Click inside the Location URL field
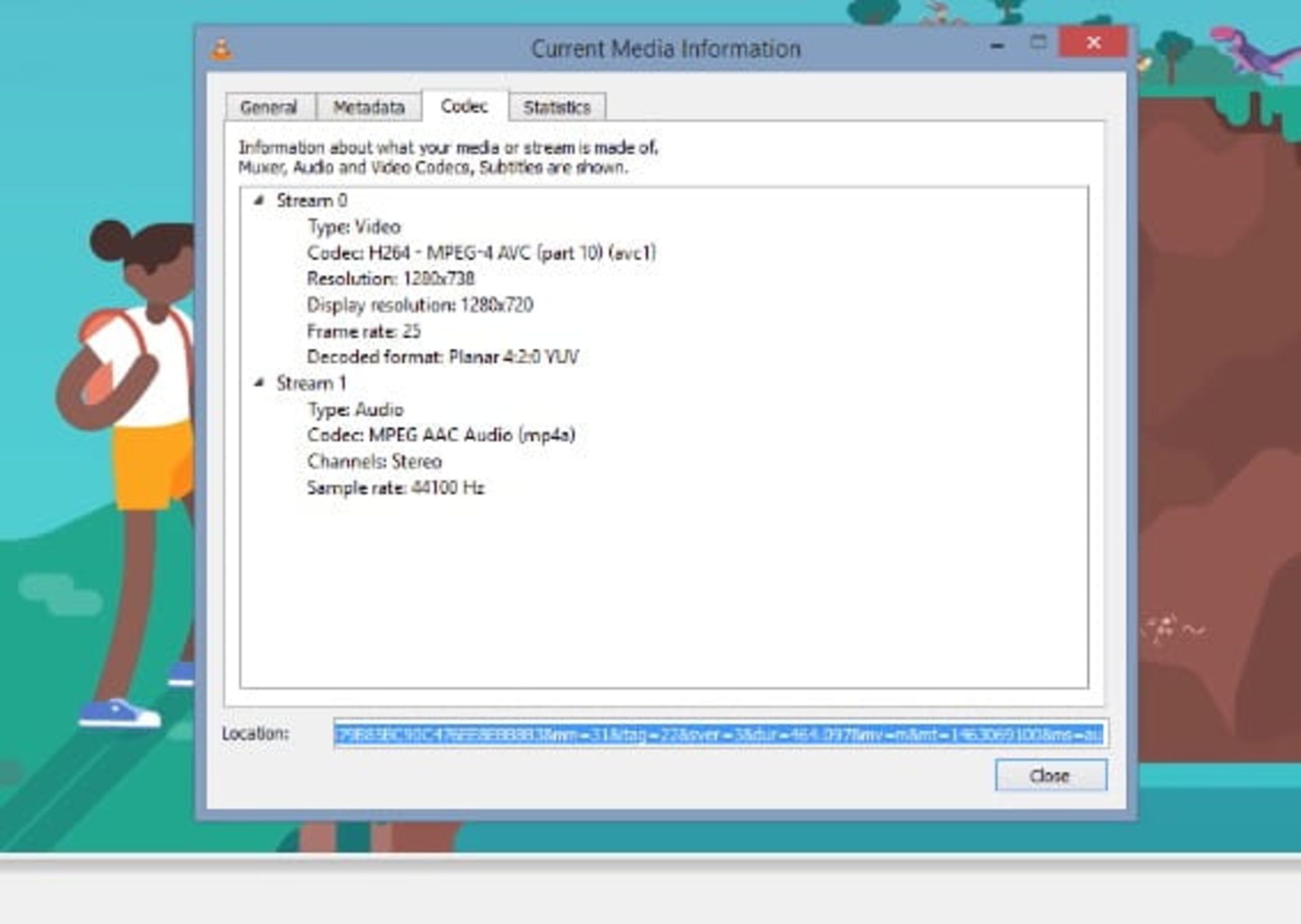Viewport: 1301px width, 924px height. (720, 734)
